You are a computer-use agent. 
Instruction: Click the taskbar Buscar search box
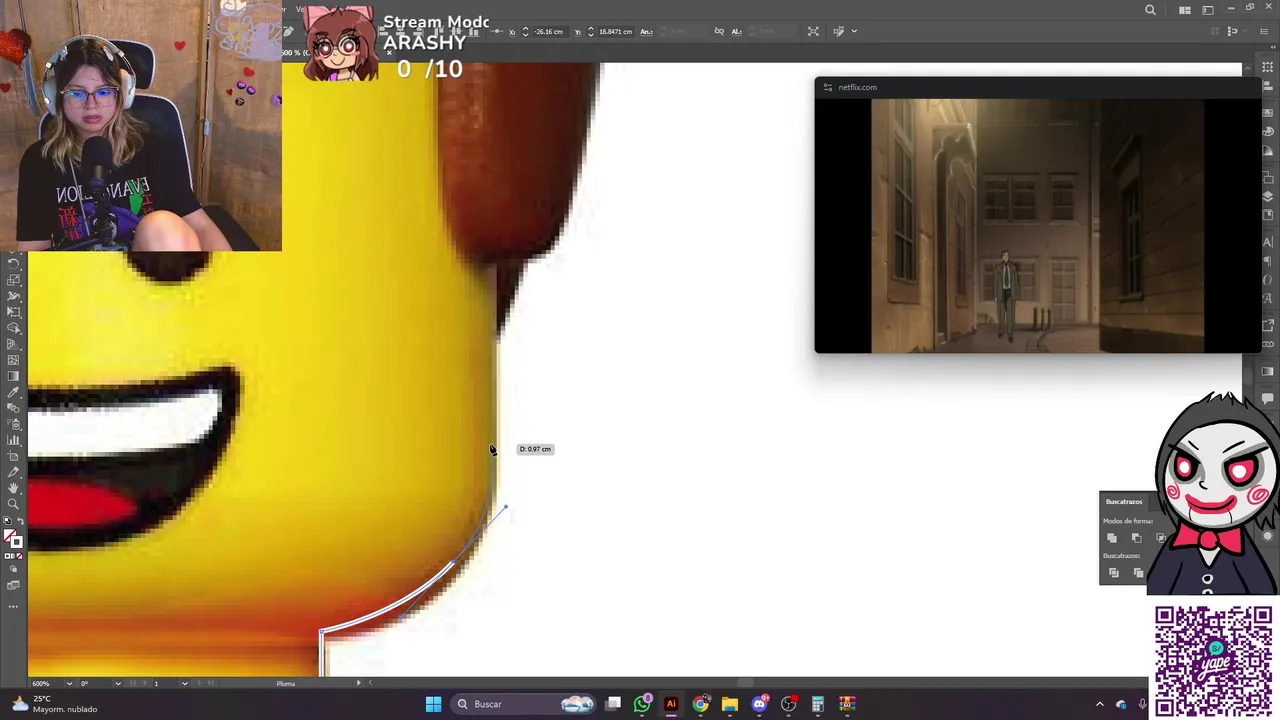coord(525,704)
